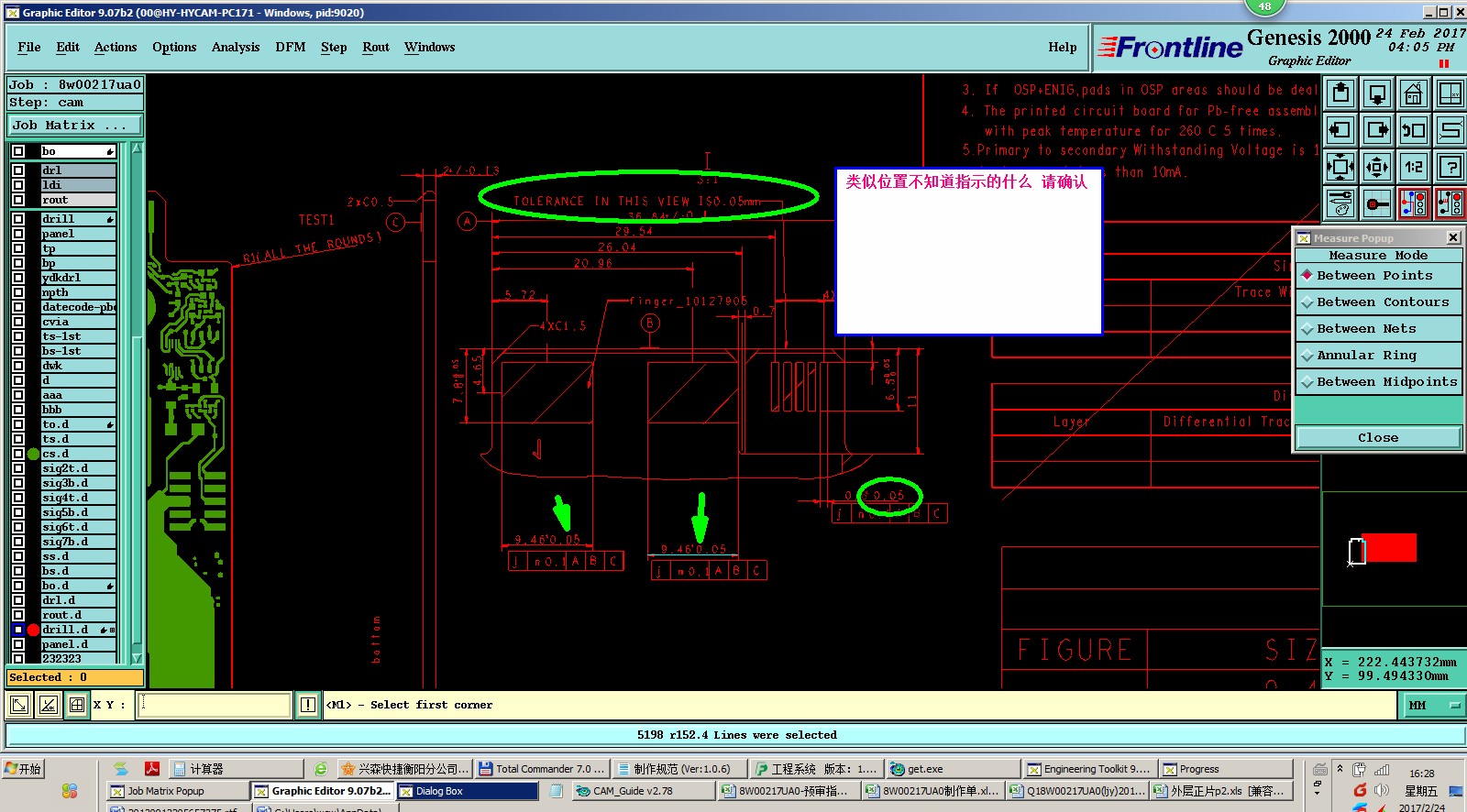The image size is (1467, 812).
Task: Click the layer list vertical scrollbar
Action: (x=137, y=403)
